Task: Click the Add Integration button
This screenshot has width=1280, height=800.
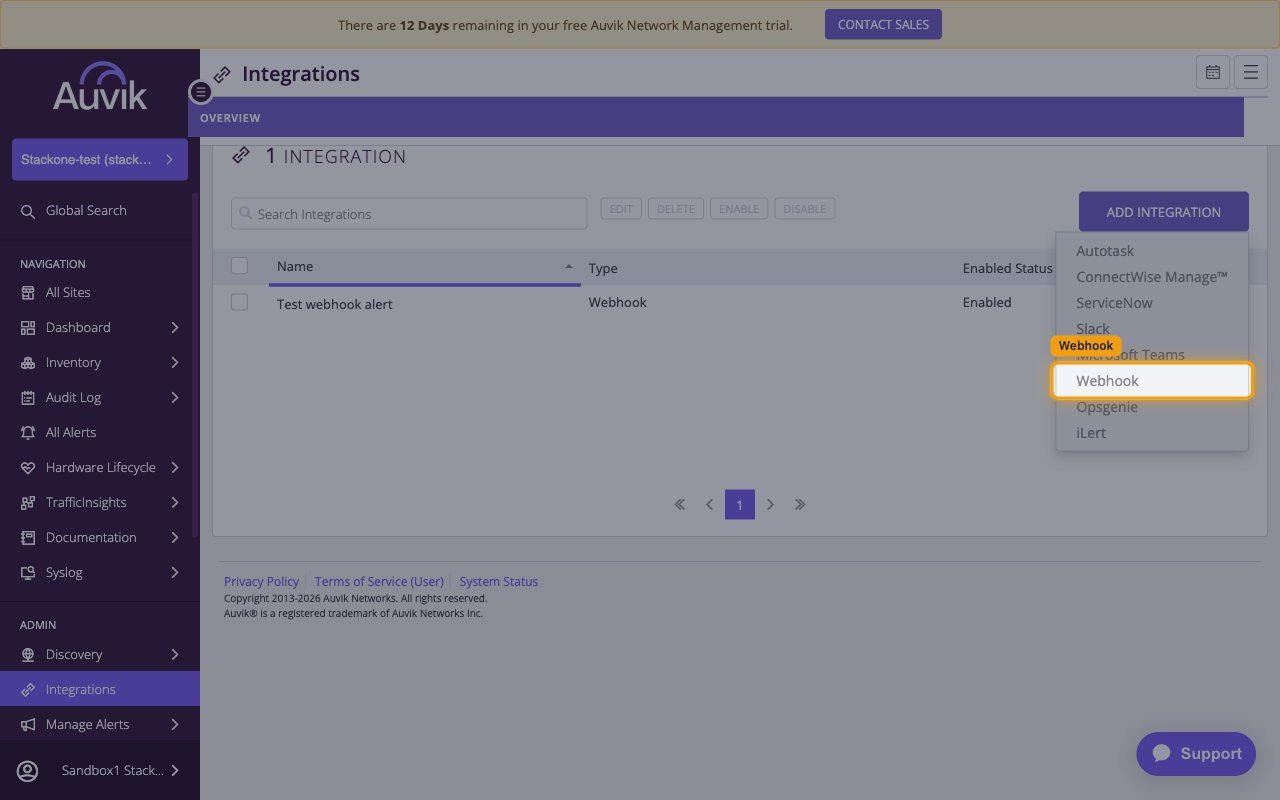Action: pos(1164,212)
